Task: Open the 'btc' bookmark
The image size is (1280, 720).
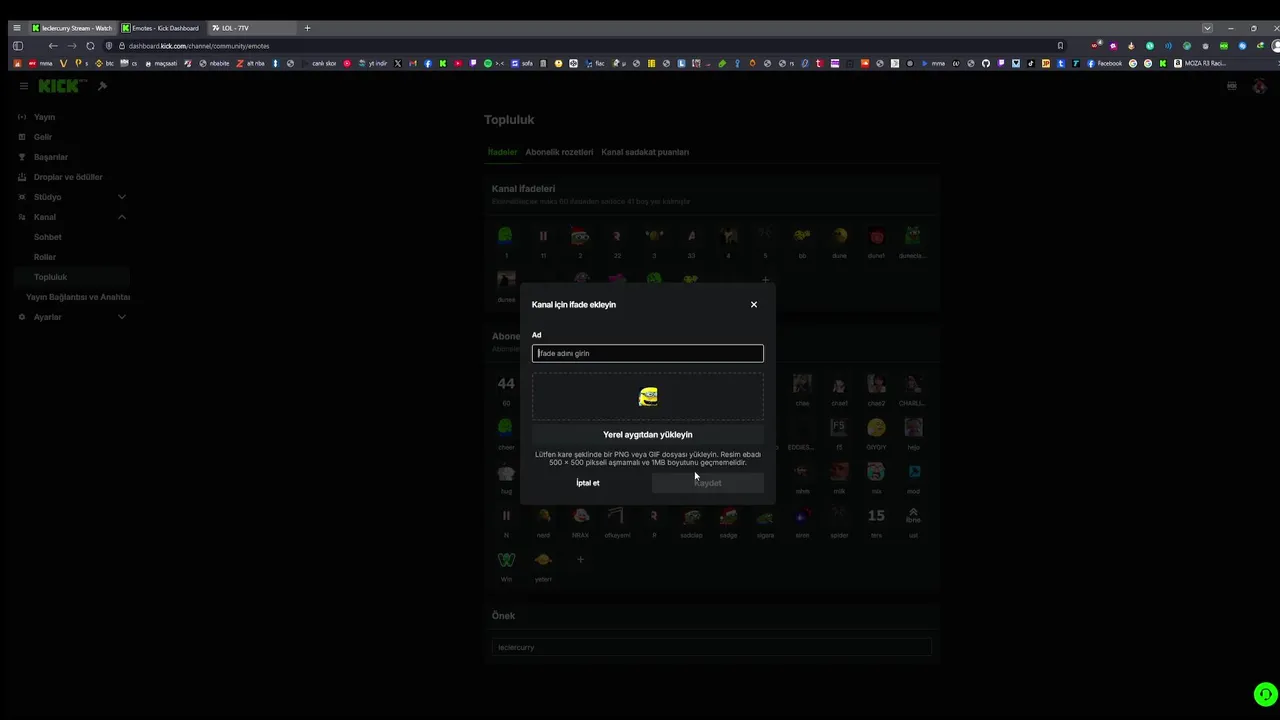Action: (x=104, y=63)
